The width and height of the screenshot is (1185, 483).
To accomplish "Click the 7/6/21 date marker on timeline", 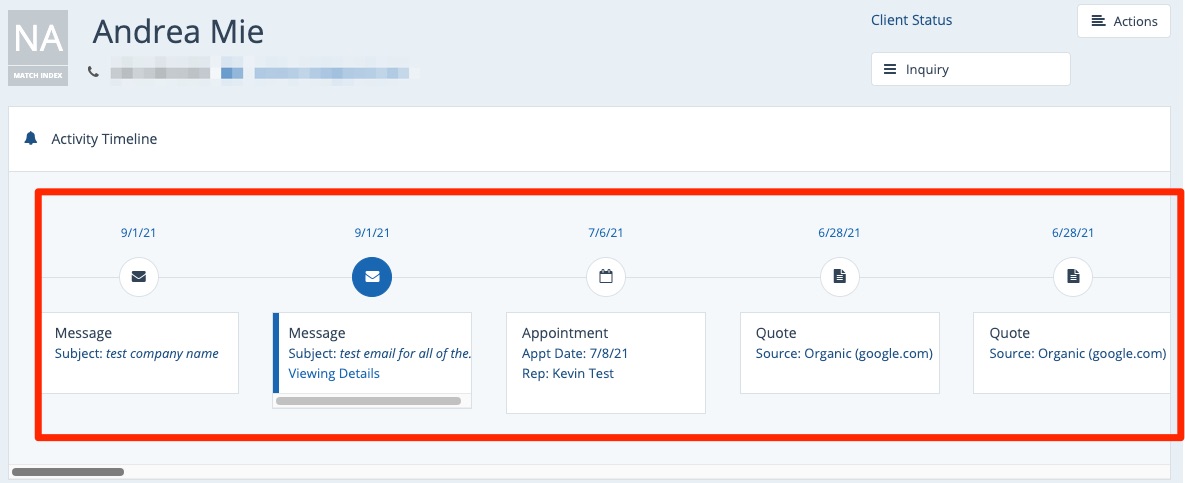I will (x=605, y=233).
